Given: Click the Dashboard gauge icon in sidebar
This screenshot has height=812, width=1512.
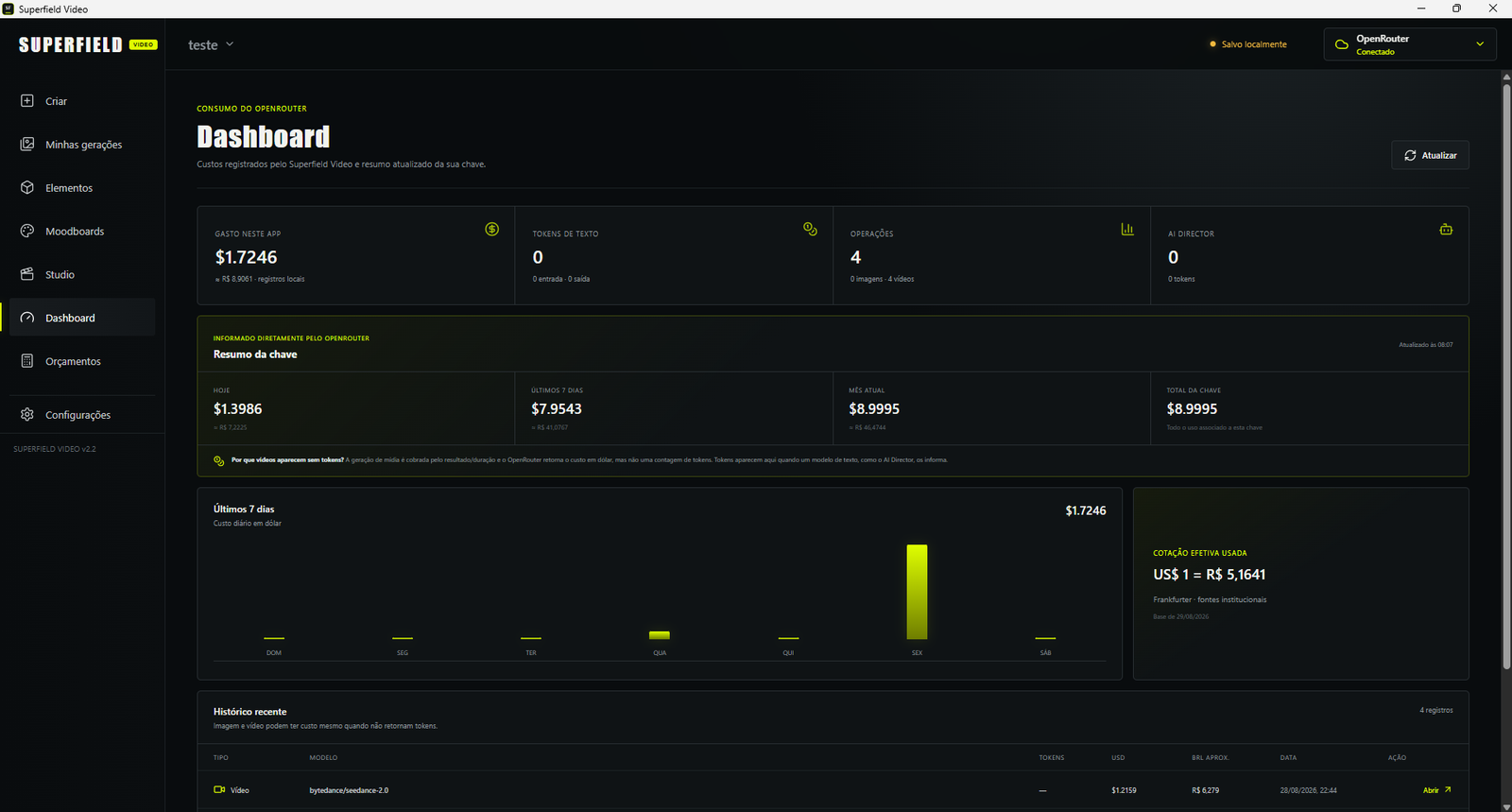Looking at the screenshot, I should [27, 318].
